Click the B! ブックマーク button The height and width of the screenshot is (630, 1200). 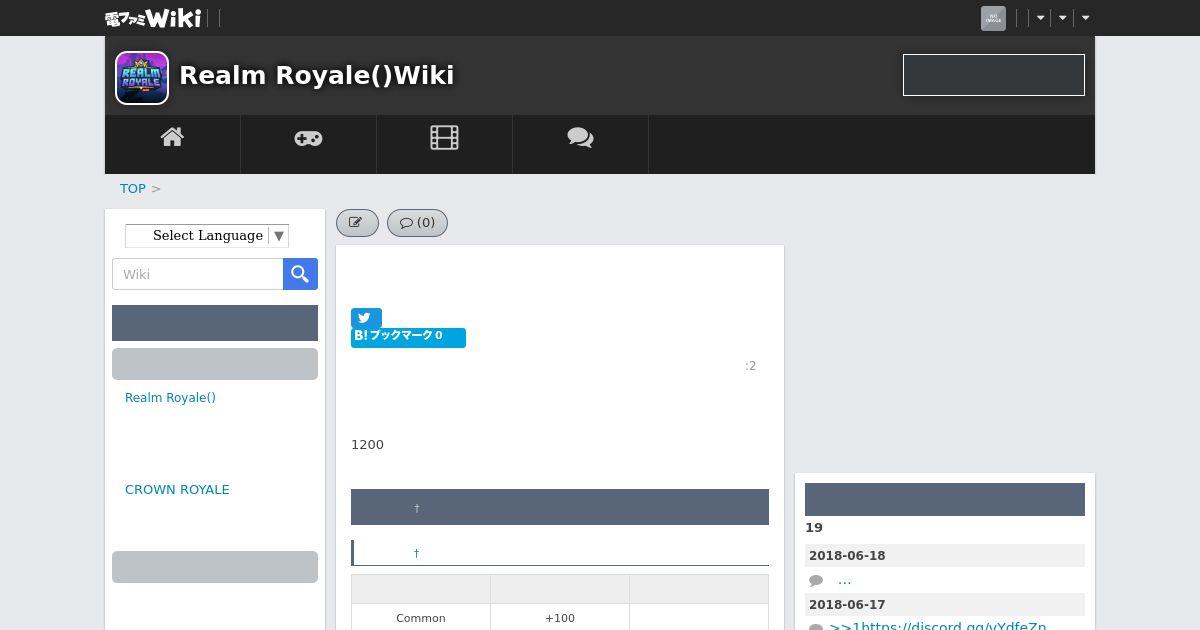click(408, 337)
